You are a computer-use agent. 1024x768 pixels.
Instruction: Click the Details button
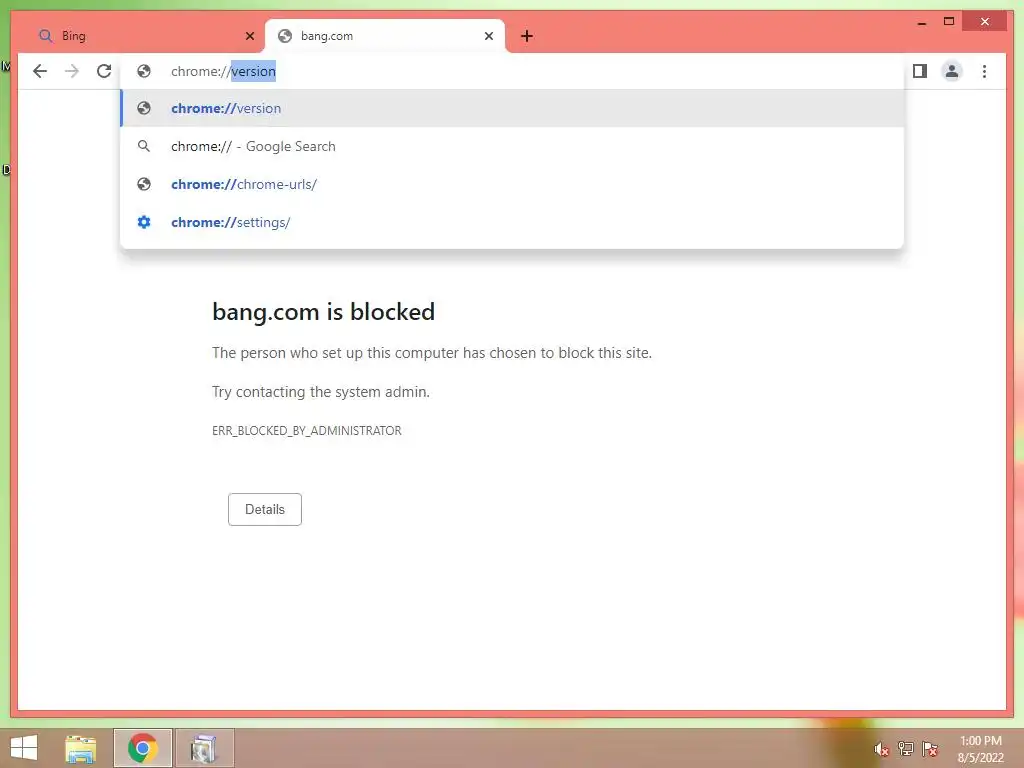point(264,509)
